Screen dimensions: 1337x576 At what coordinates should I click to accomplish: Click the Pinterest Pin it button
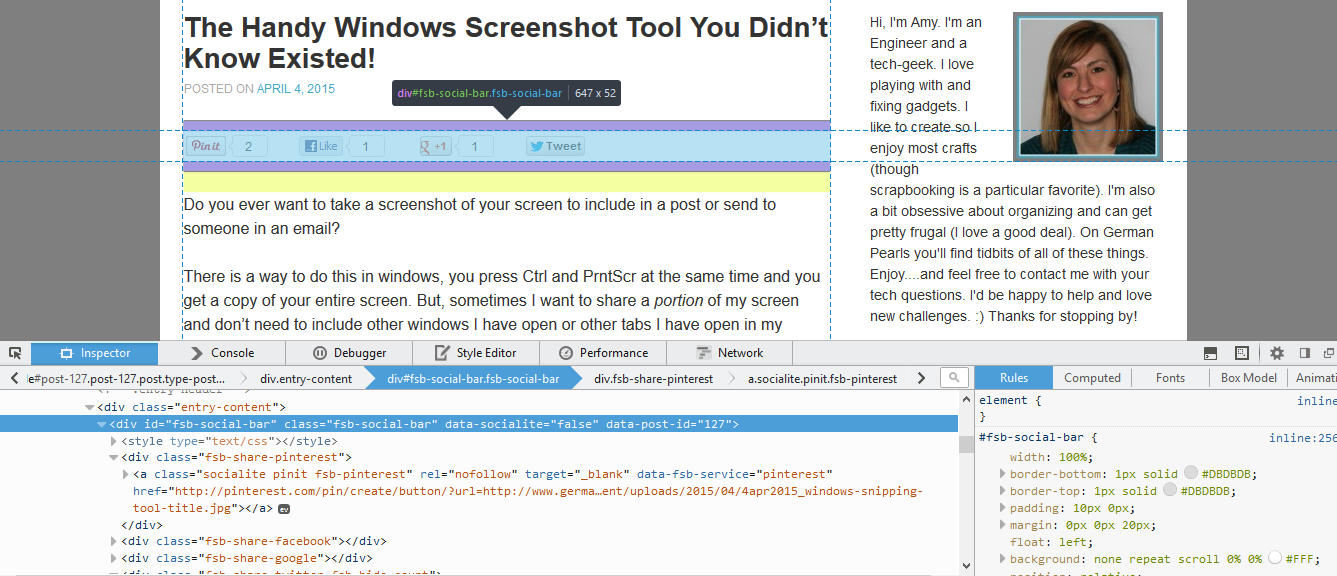point(206,146)
